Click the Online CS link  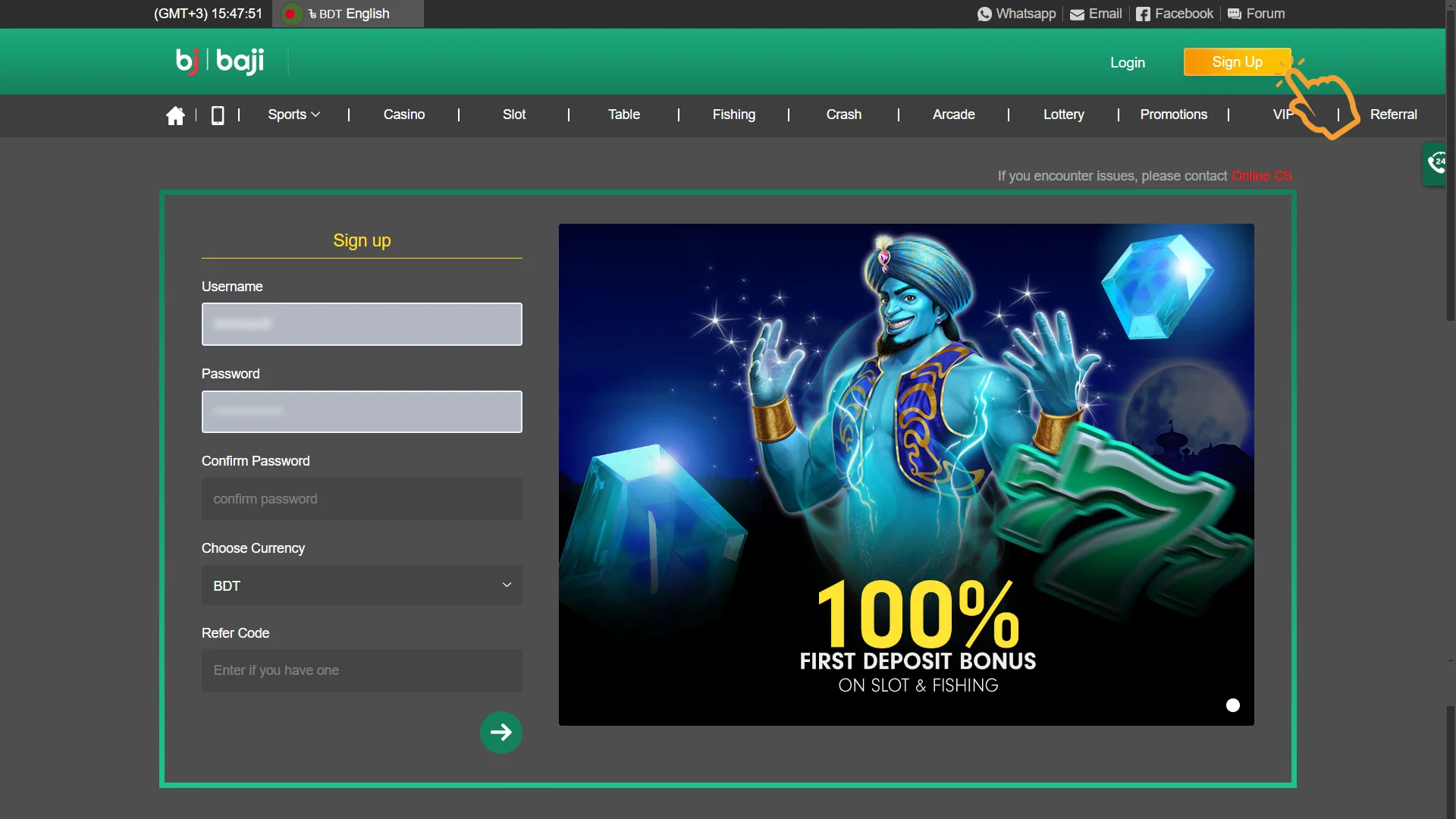(x=1261, y=176)
